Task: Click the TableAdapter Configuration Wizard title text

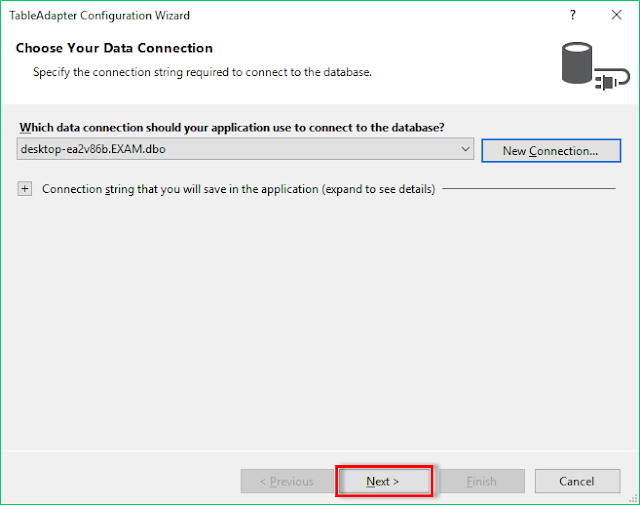Action: click(99, 16)
